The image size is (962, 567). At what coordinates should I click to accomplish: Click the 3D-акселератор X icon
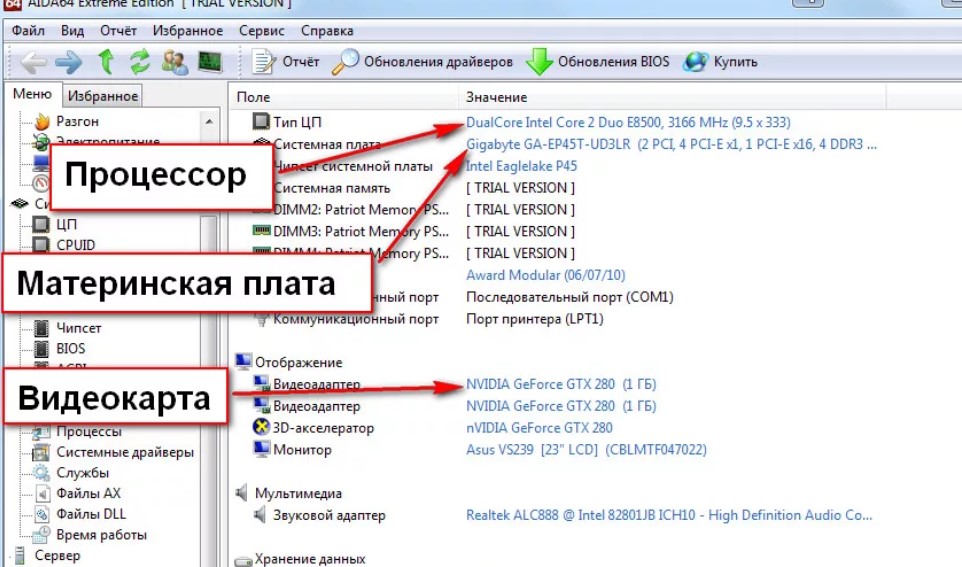(x=261, y=427)
